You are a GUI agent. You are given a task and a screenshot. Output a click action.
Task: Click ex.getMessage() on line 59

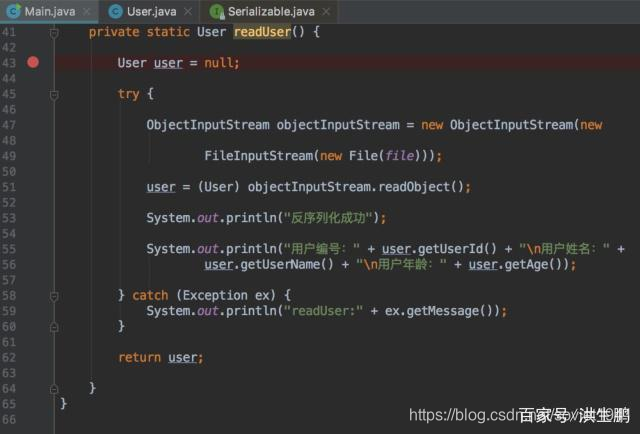[439, 311]
